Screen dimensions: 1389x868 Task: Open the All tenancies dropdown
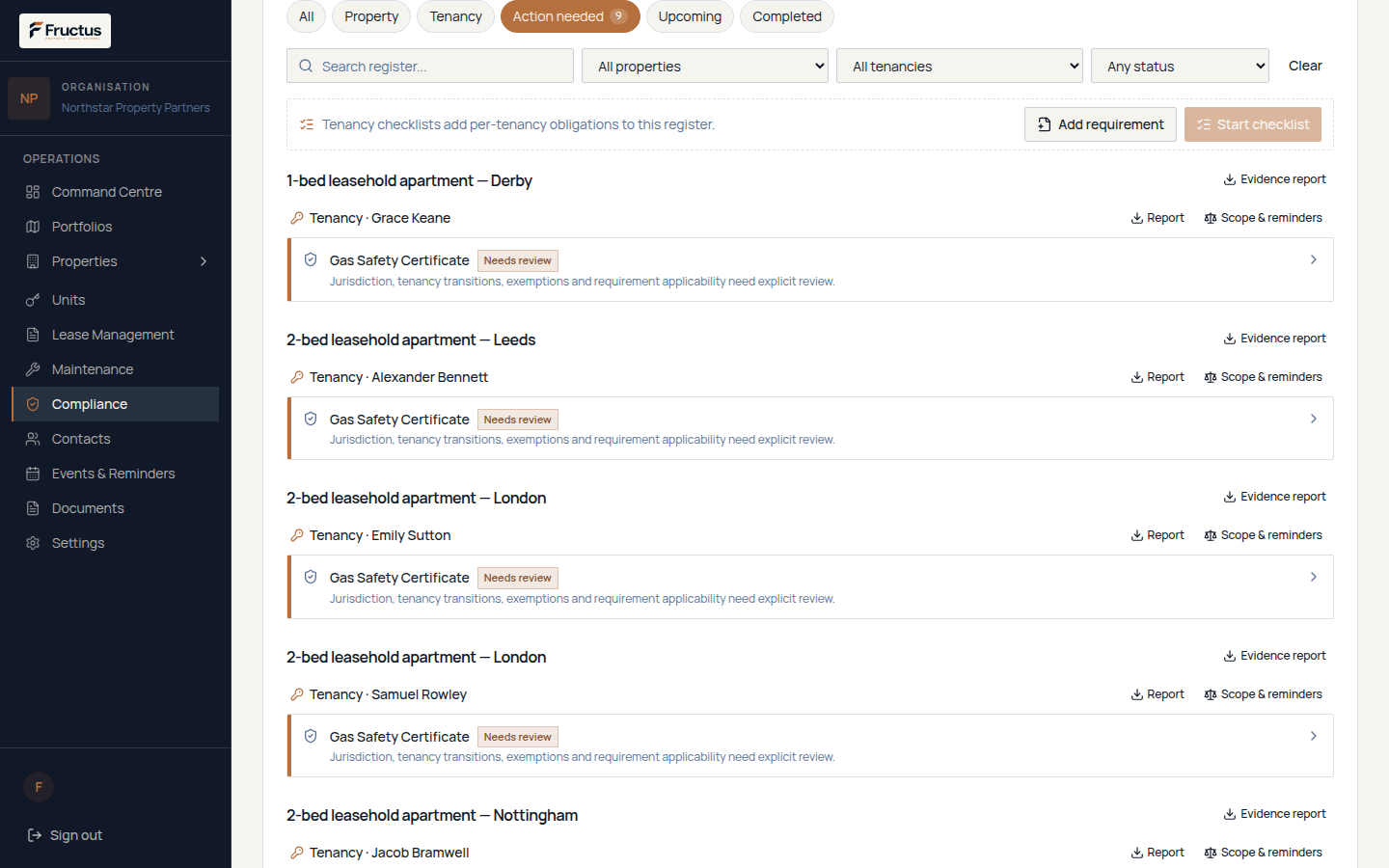[960, 66]
